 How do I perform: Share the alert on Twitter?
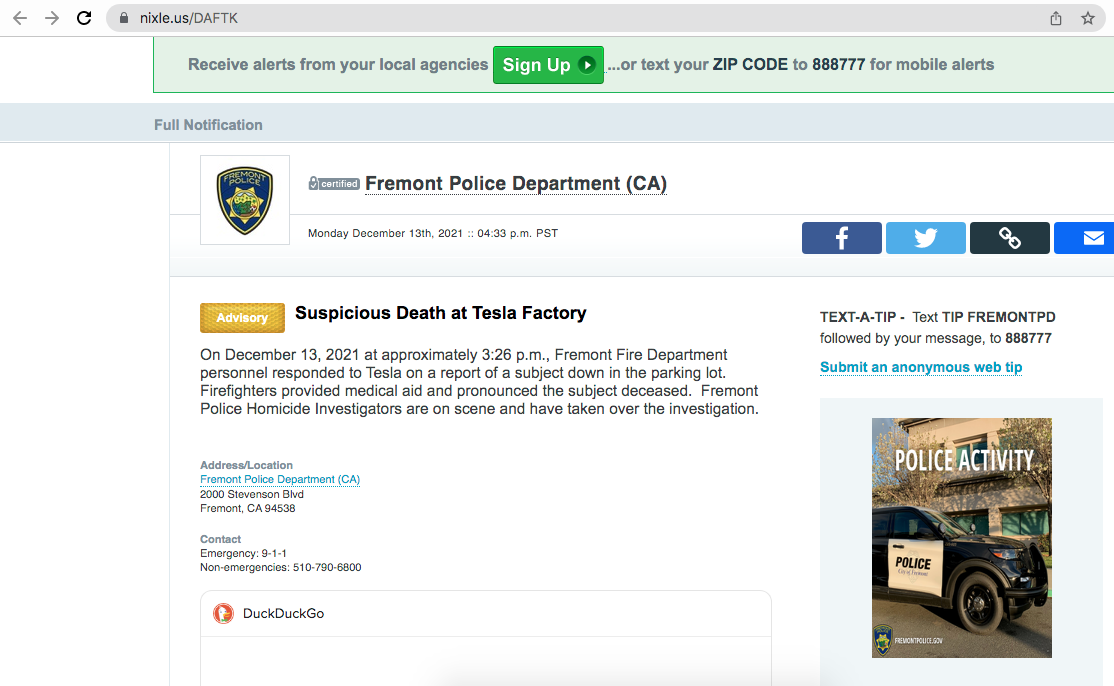[x=926, y=238]
